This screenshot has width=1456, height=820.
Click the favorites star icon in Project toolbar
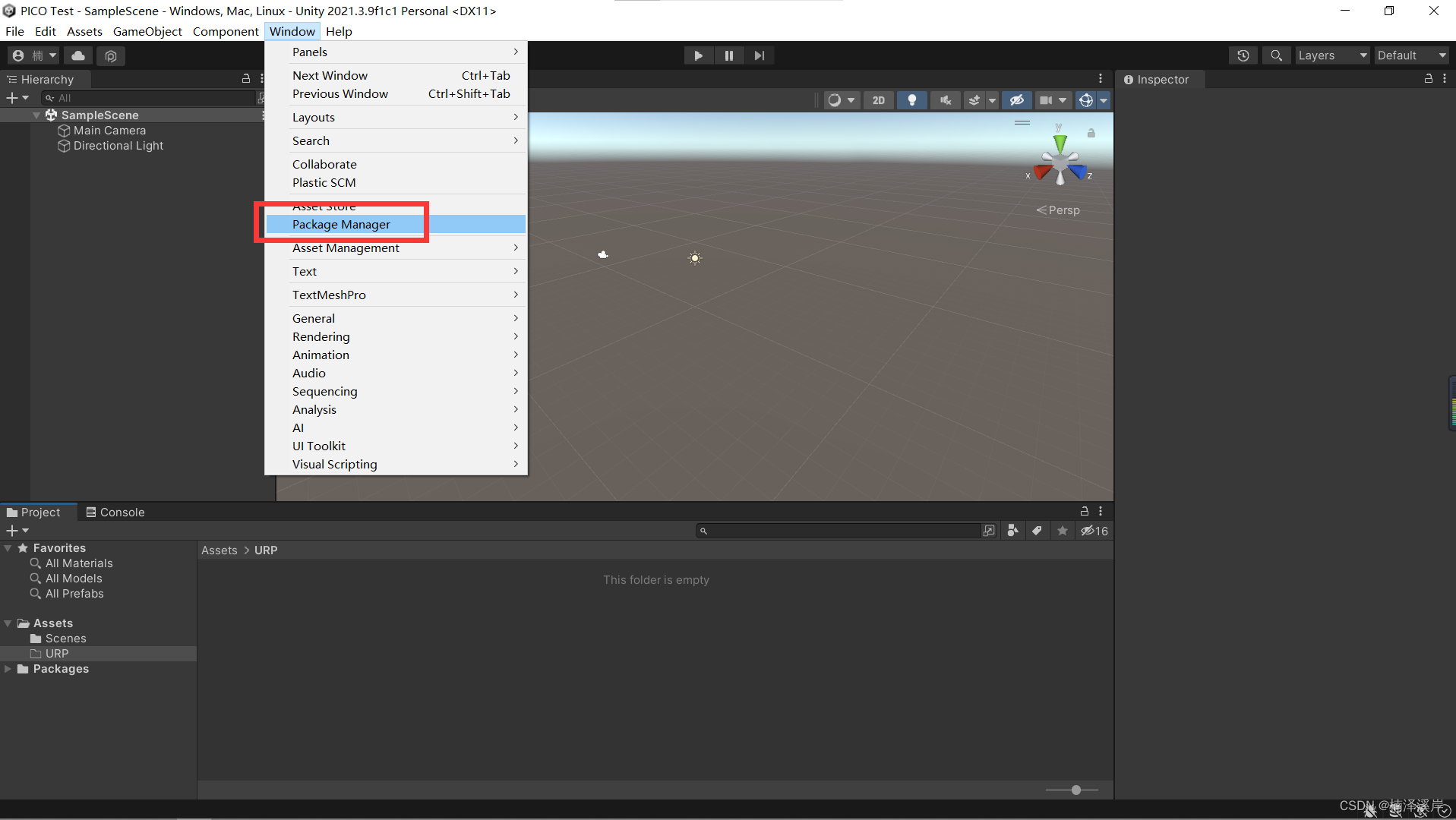(x=1063, y=531)
